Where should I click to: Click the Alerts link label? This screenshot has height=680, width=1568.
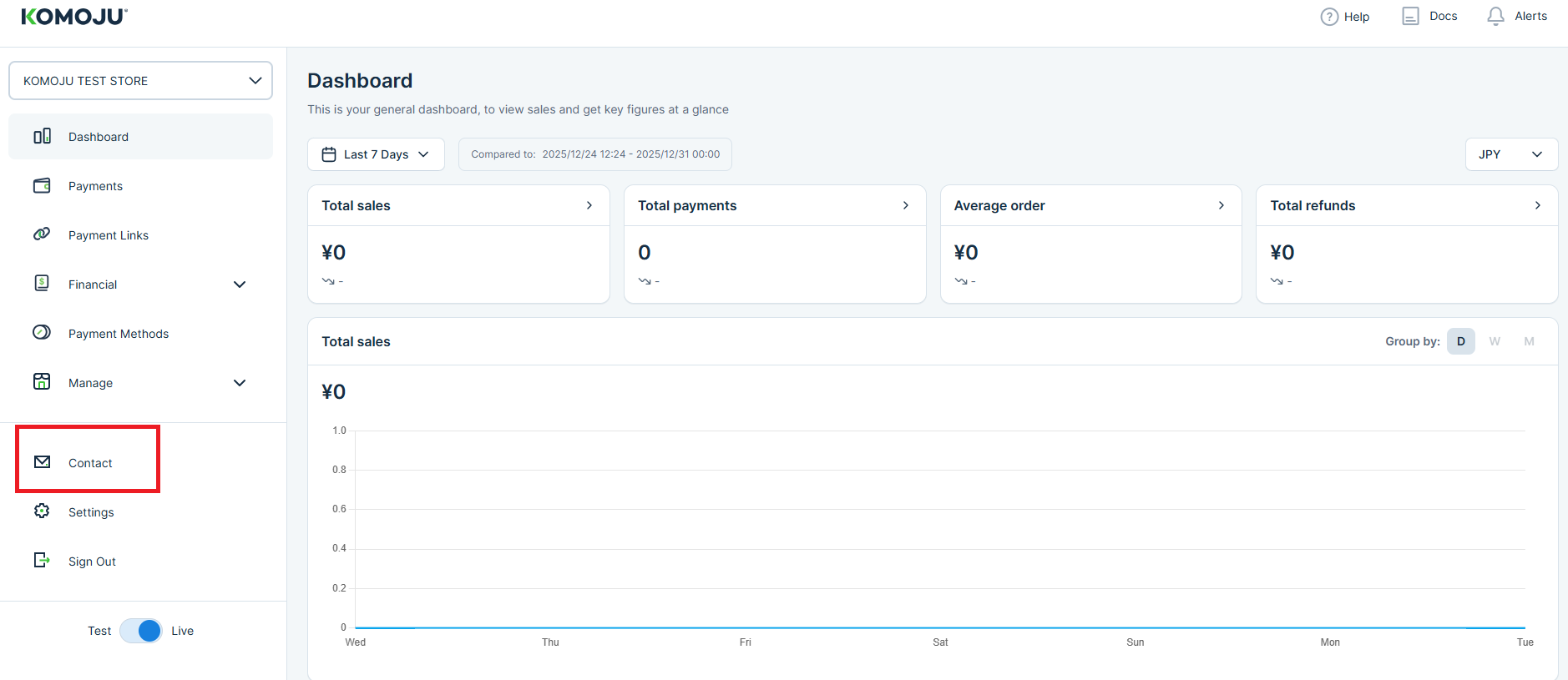(1530, 16)
